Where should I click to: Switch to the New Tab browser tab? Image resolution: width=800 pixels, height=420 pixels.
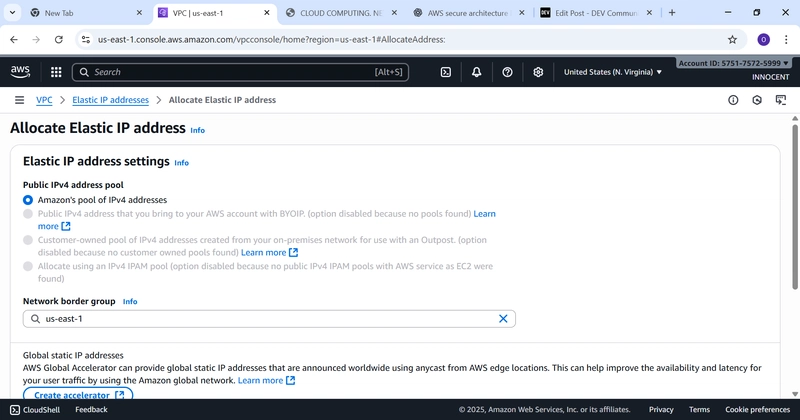coord(84,13)
